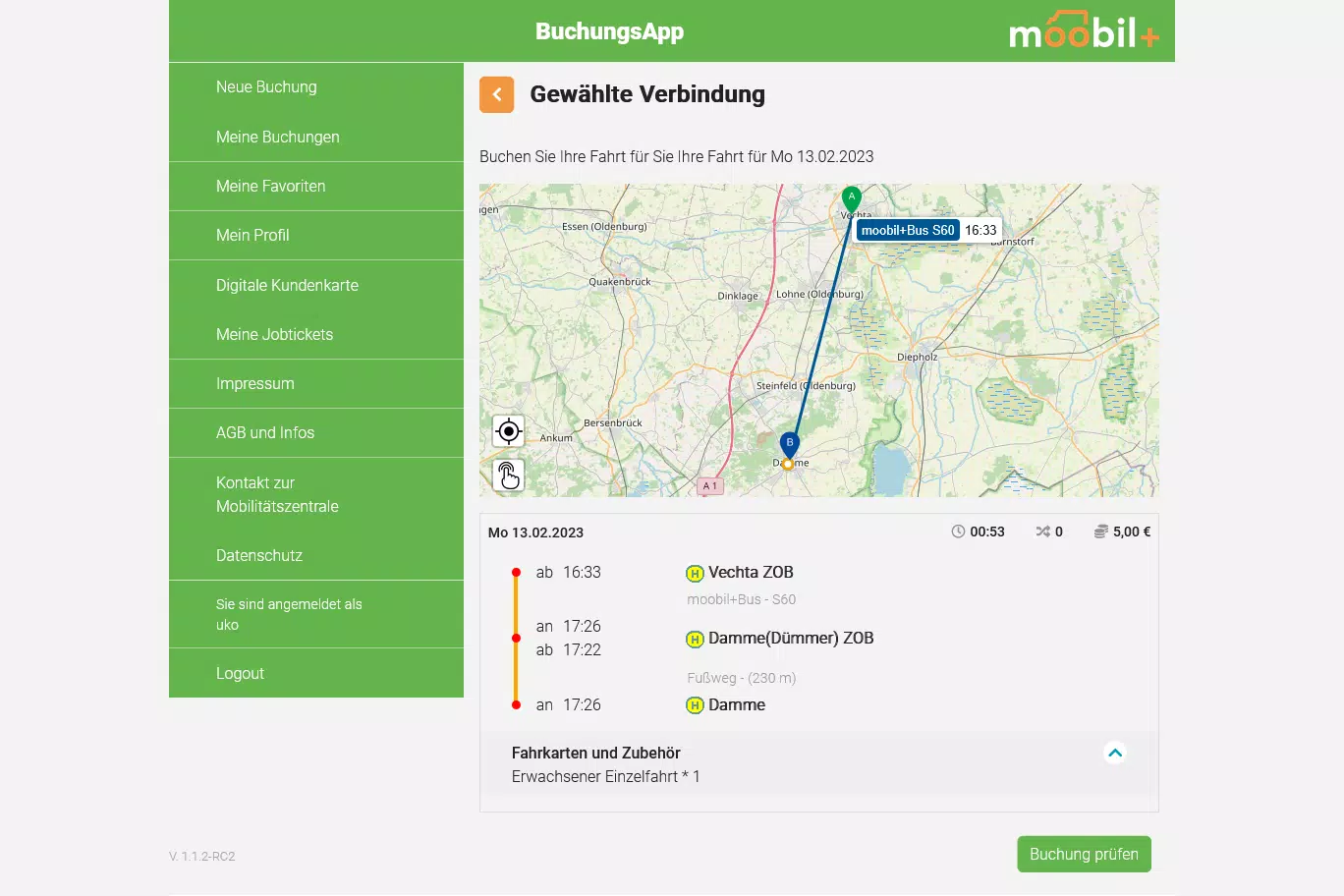Click the coin stack icon beside 5,00 €

(1101, 531)
